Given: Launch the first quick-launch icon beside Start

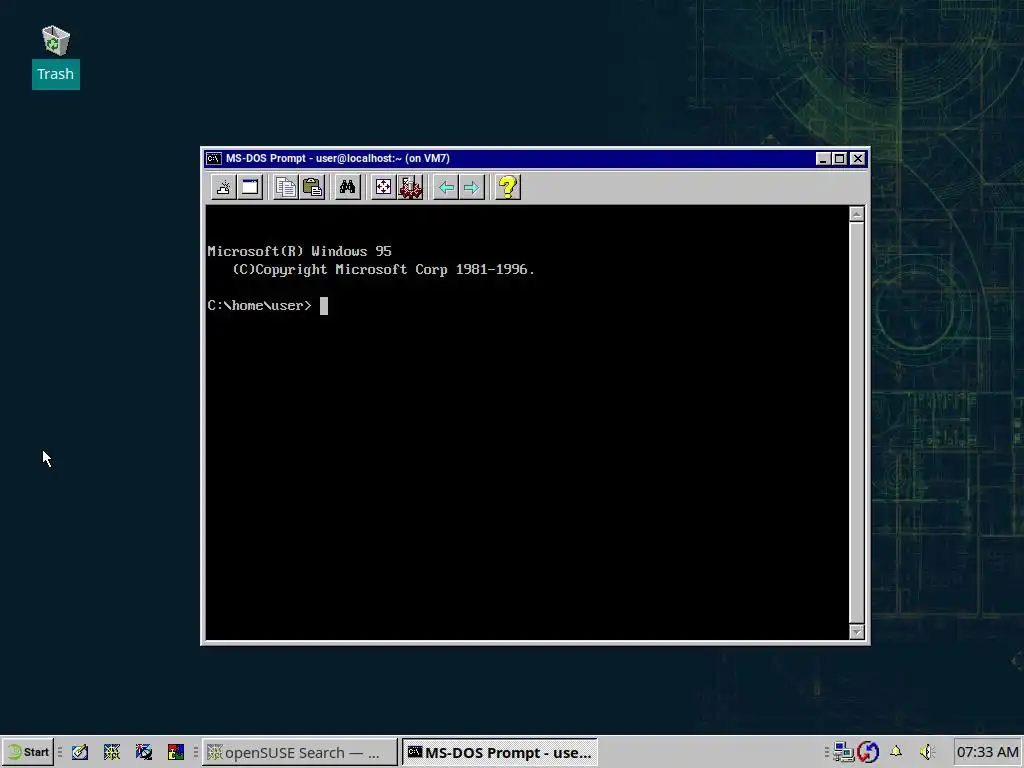Looking at the screenshot, I should [x=80, y=752].
